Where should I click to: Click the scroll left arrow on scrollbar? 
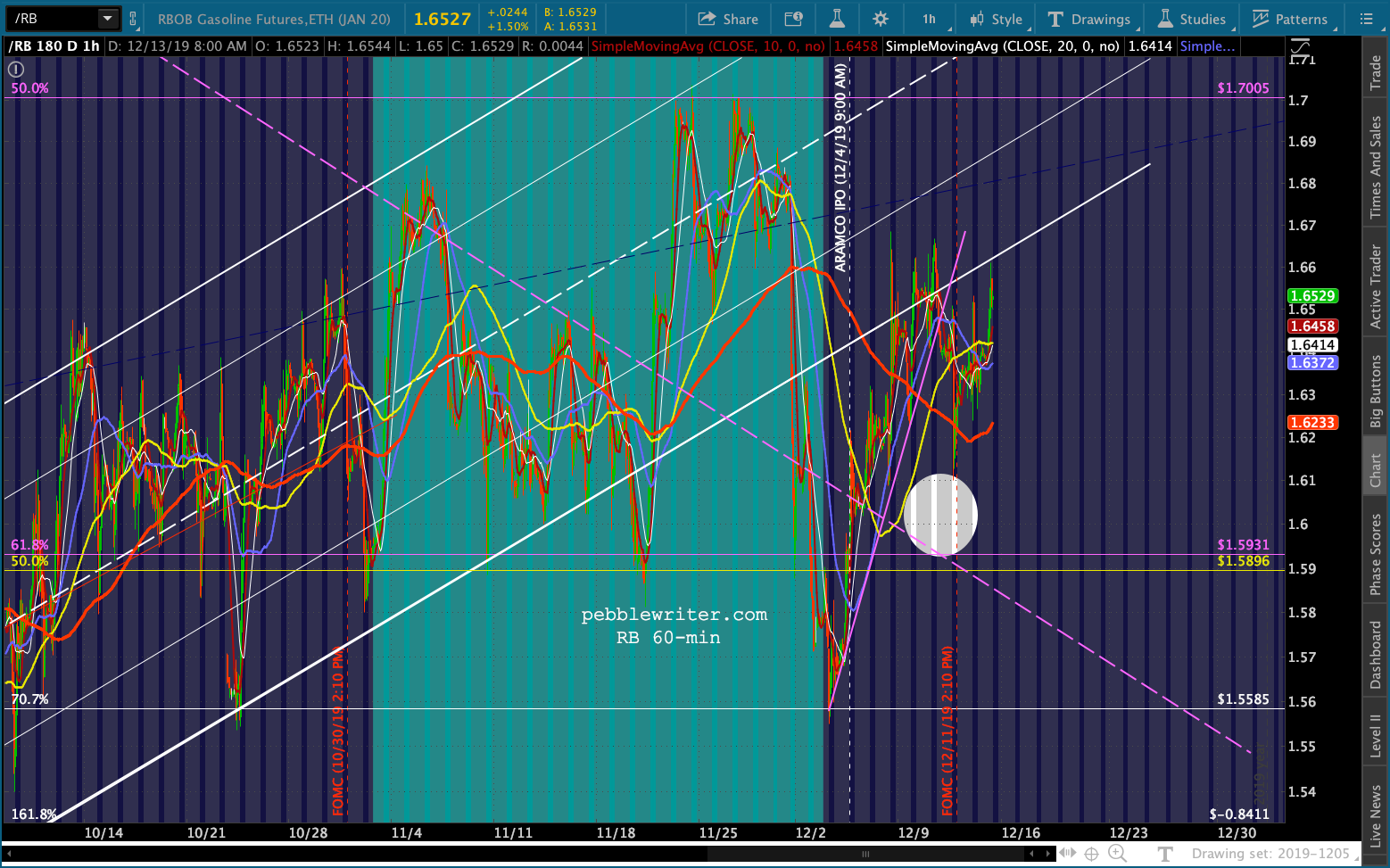(1032, 854)
